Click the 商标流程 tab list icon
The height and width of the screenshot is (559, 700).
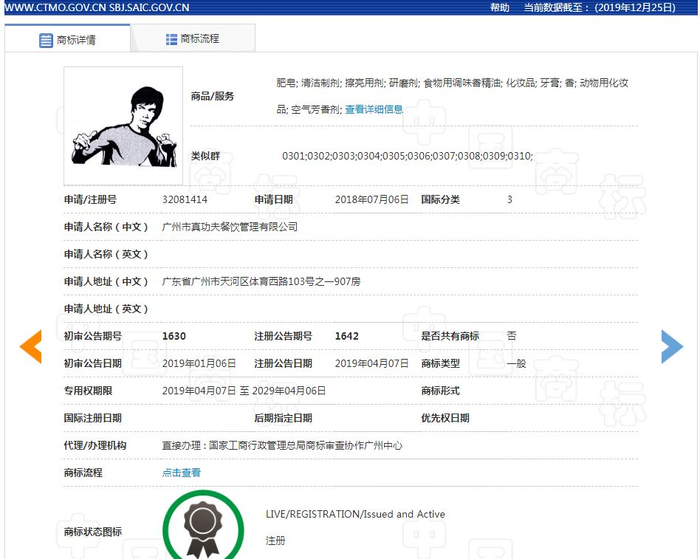click(171, 39)
